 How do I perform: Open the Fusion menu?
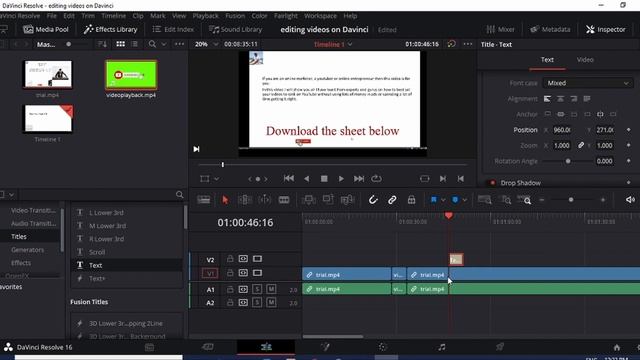(x=235, y=16)
